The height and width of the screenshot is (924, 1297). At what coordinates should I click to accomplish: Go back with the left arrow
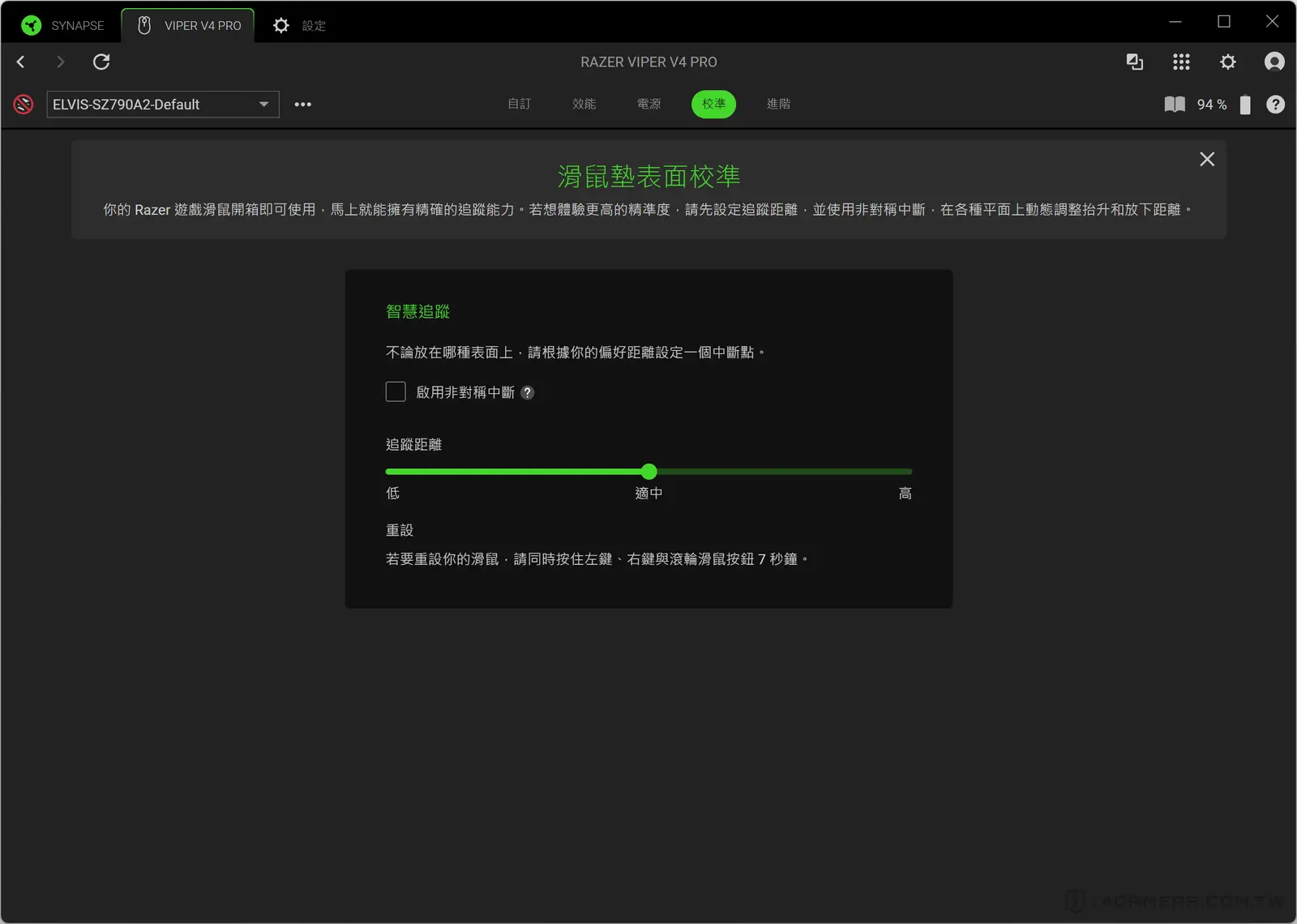[x=21, y=62]
